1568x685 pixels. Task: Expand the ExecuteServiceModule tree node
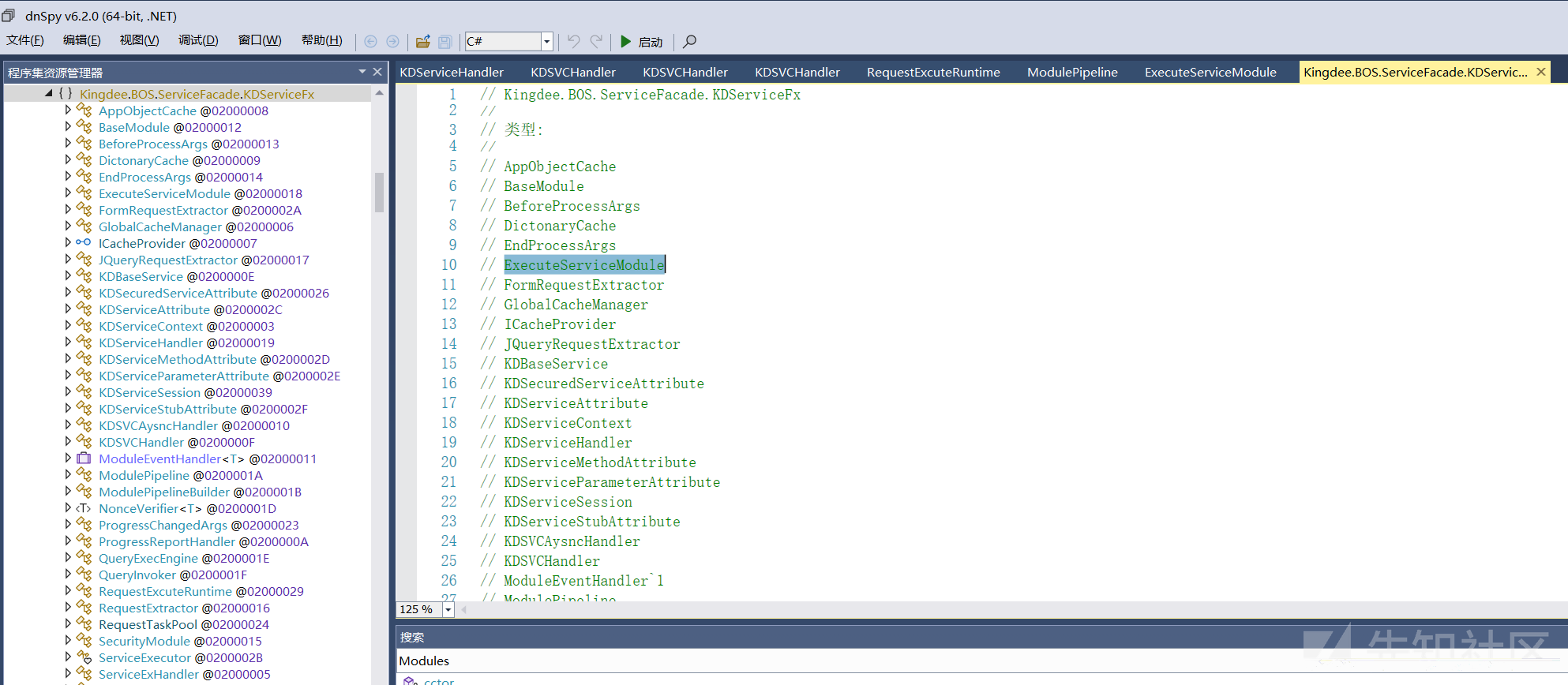pyautogui.click(x=68, y=193)
